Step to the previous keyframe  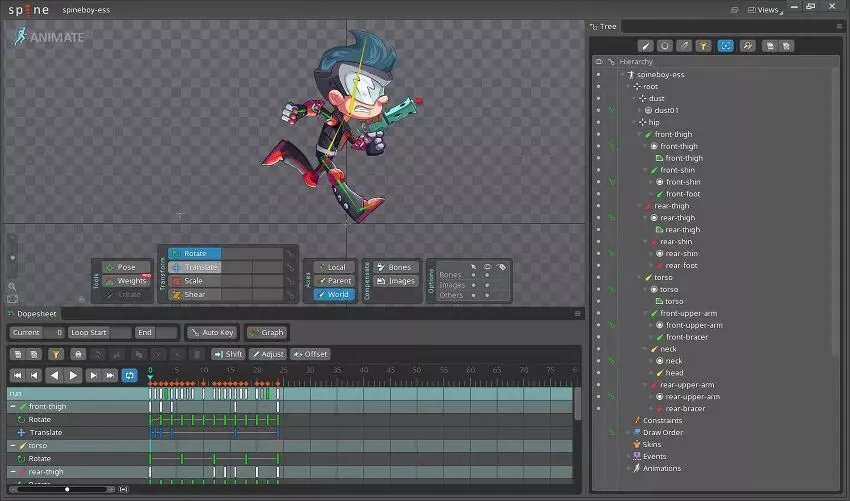[34, 375]
